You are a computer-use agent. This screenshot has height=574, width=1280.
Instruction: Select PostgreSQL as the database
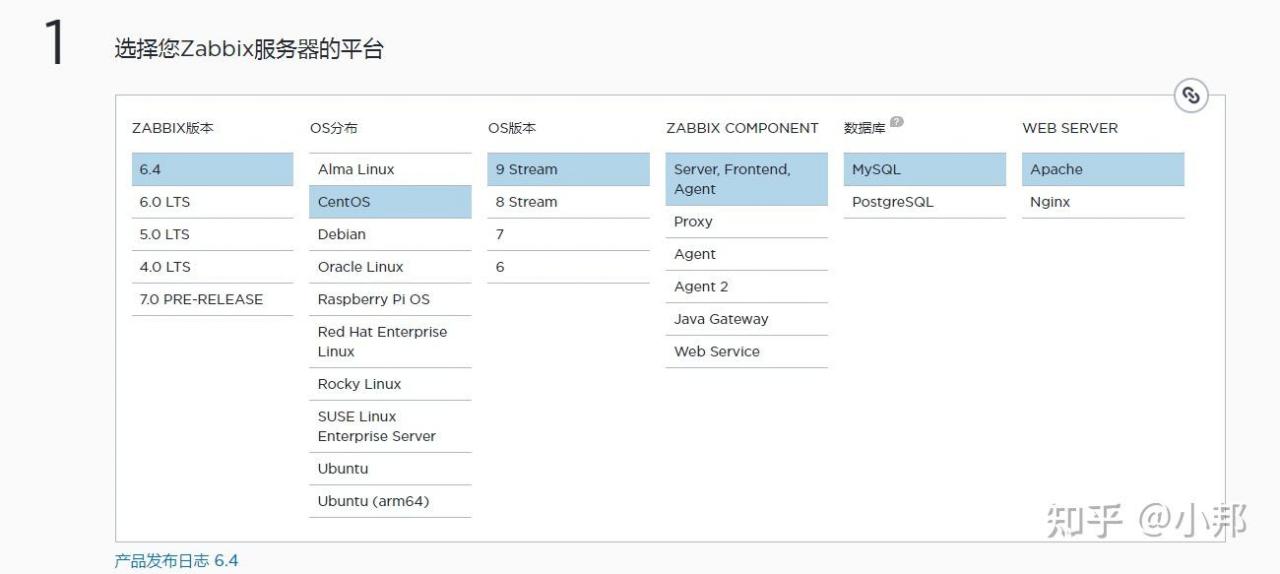tap(925, 202)
